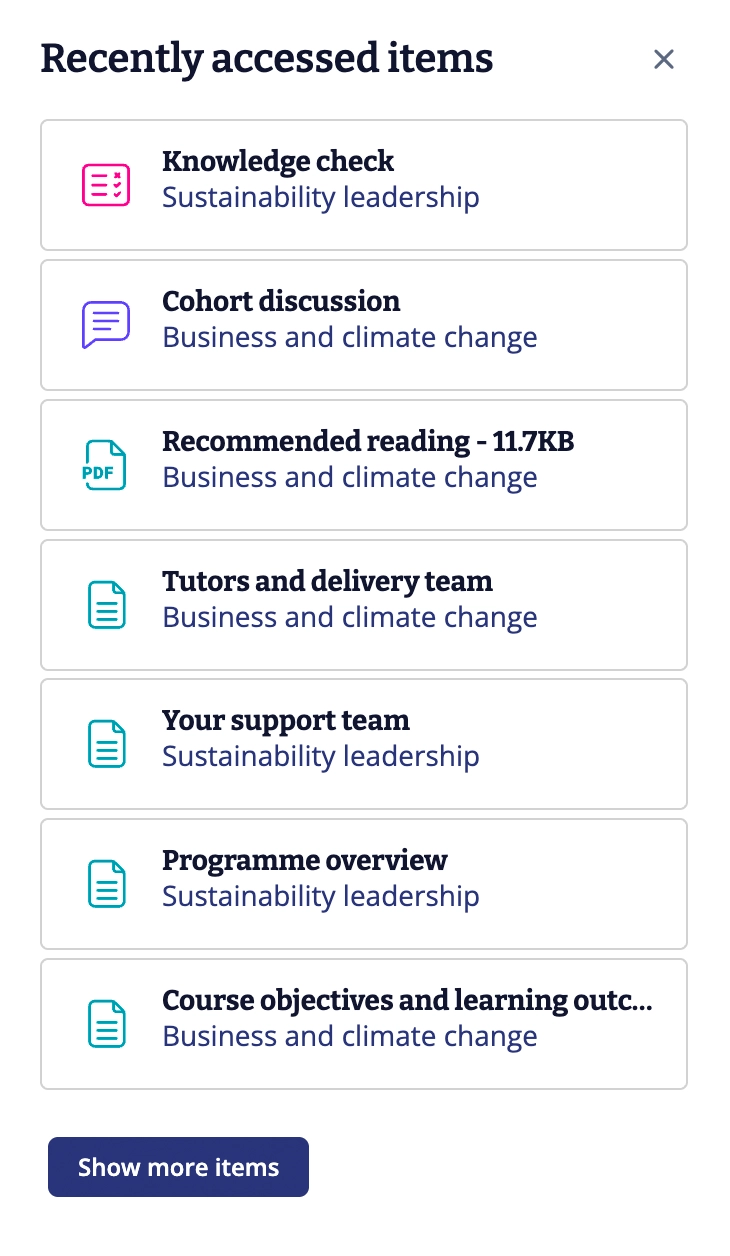Open the Programme overview page
This screenshot has height=1256, width=730.
click(x=305, y=860)
